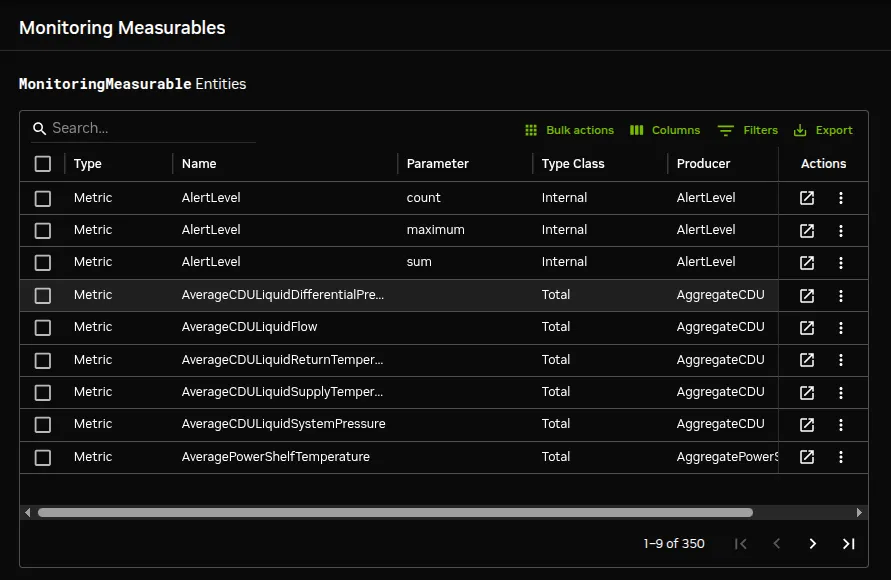Click the AverageCDULiquidDifferentialPre... name cell
This screenshot has width=891, height=580.
tap(282, 295)
